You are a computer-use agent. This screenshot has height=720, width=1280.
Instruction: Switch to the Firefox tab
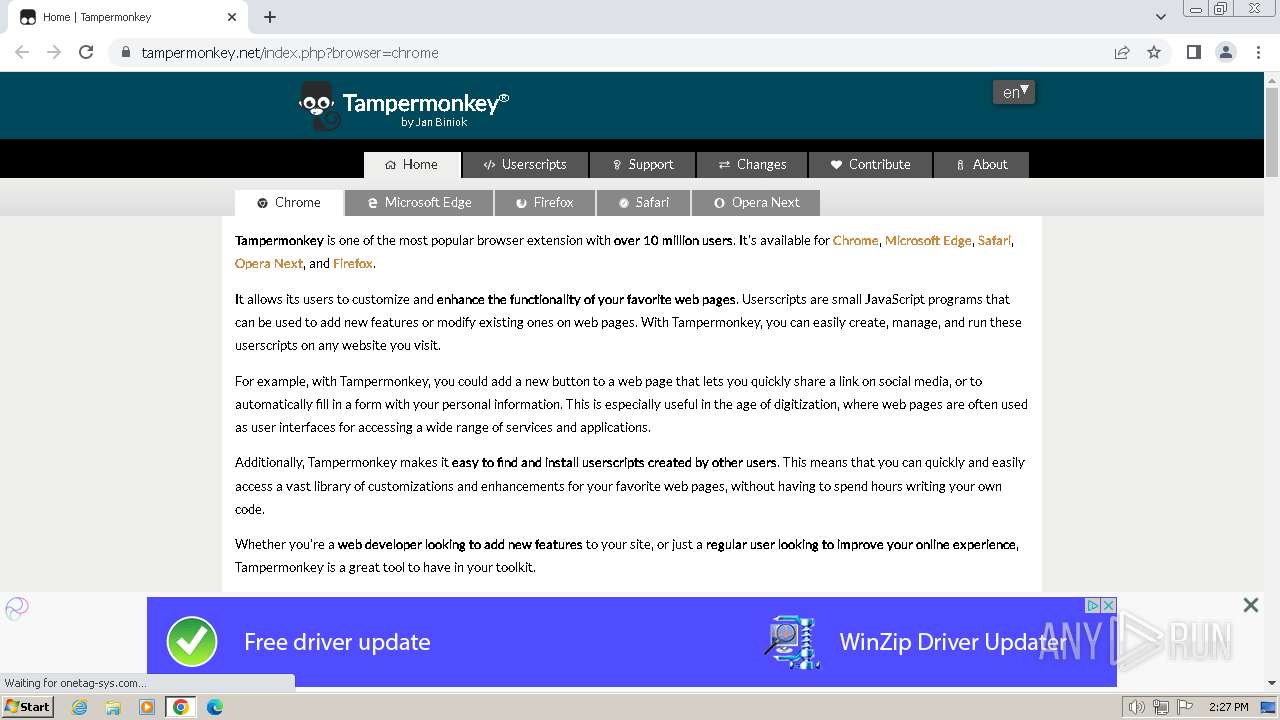point(545,202)
